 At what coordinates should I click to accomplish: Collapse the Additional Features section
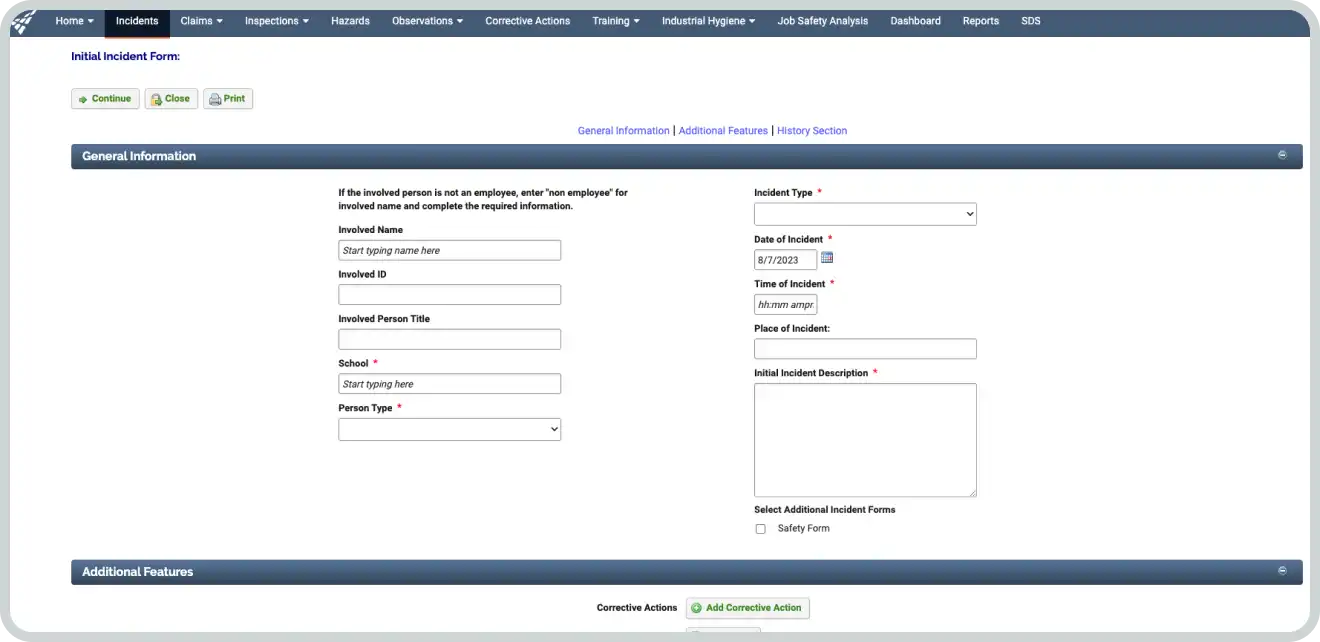1282,571
